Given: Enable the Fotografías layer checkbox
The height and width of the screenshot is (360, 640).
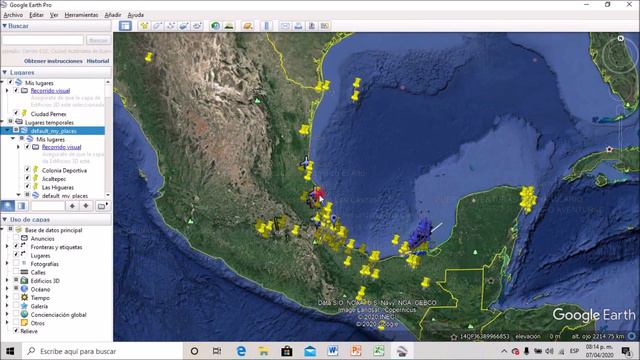Looking at the screenshot, I should tap(16, 263).
